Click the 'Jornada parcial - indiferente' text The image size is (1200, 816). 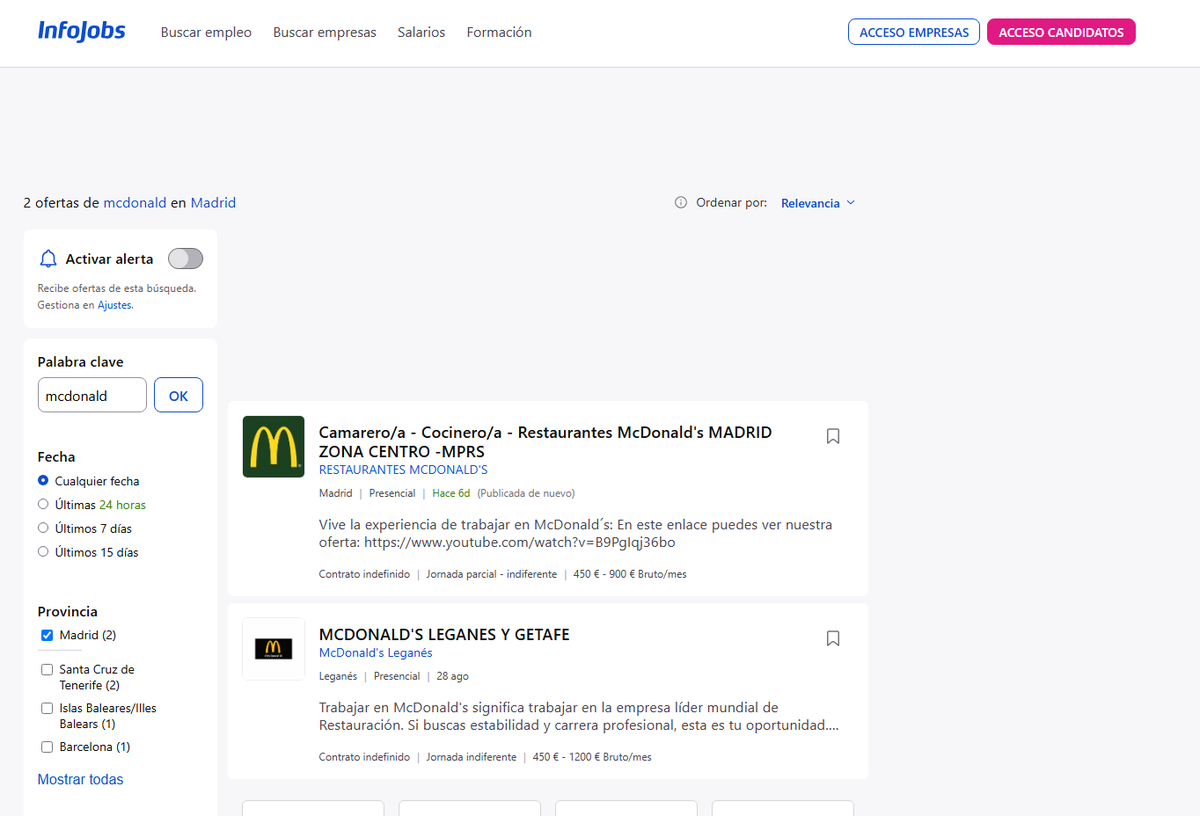click(491, 575)
